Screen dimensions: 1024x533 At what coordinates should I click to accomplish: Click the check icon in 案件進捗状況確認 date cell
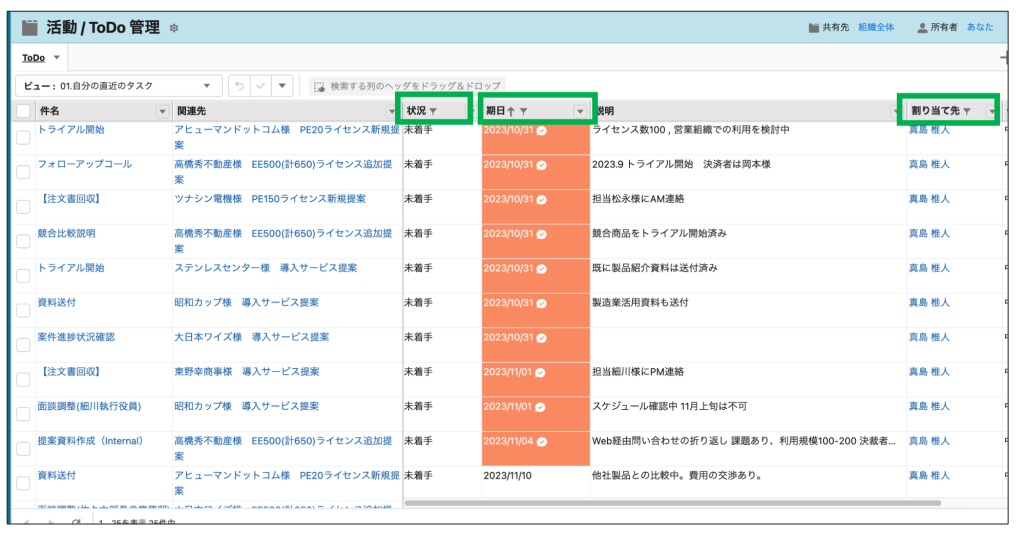pyautogui.click(x=541, y=338)
